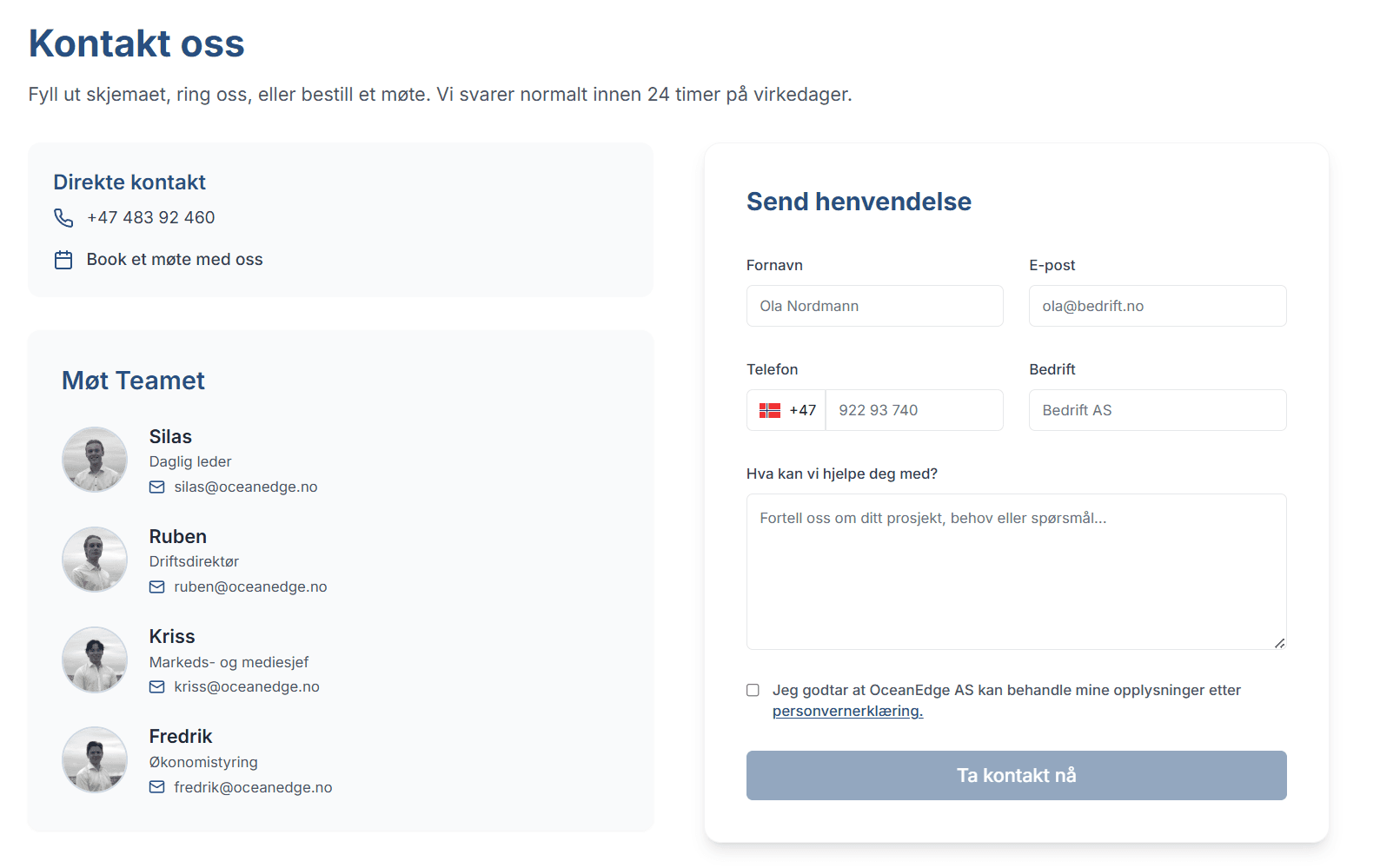The image size is (1380, 868).
Task: Open the personvernerklæring link
Action: pyautogui.click(x=847, y=711)
